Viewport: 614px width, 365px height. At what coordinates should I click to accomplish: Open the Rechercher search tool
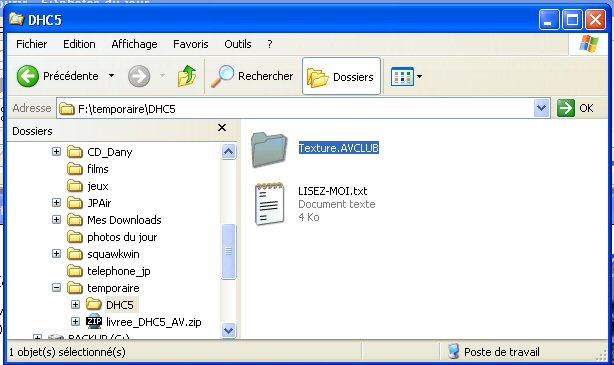[x=252, y=76]
